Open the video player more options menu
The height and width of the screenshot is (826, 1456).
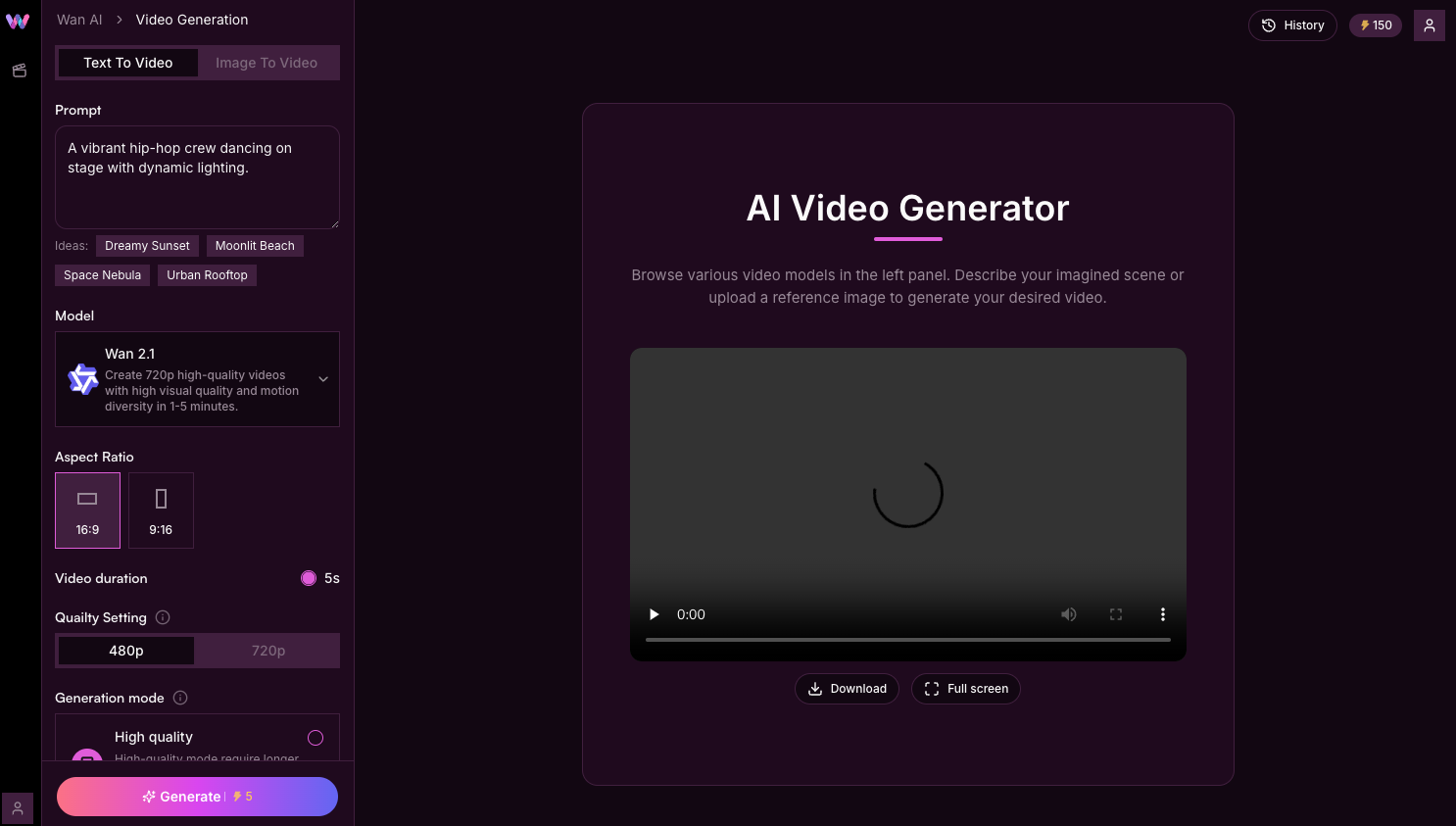(1163, 614)
